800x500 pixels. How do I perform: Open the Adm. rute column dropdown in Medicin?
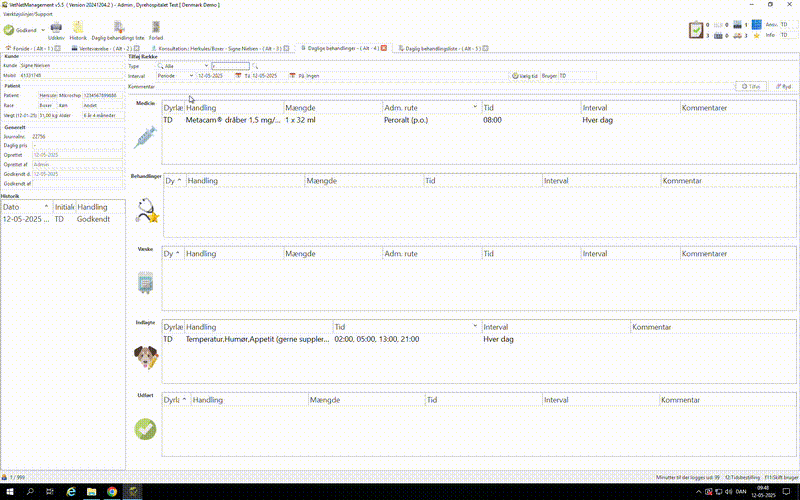(x=475, y=107)
